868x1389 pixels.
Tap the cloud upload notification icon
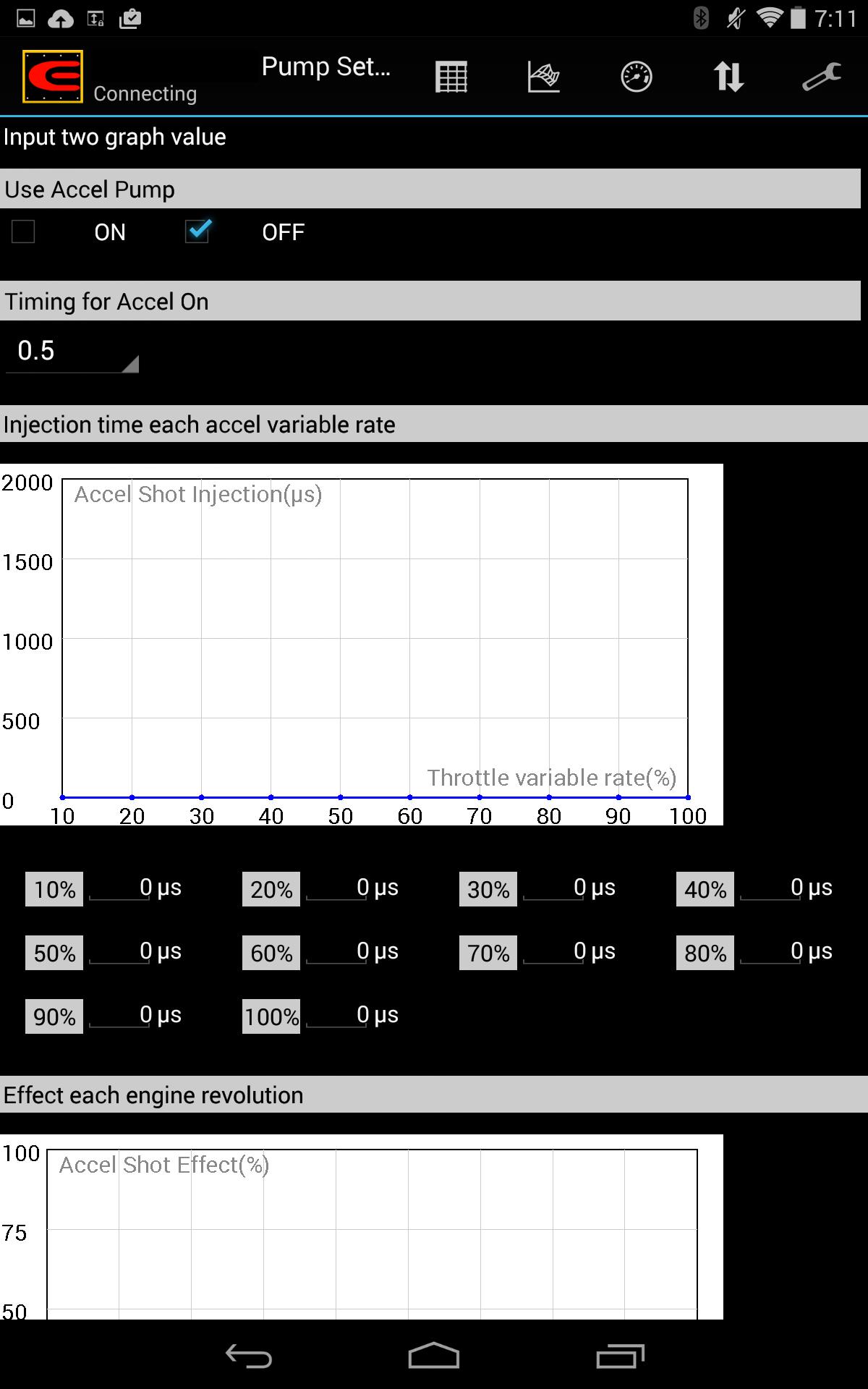coord(61,19)
